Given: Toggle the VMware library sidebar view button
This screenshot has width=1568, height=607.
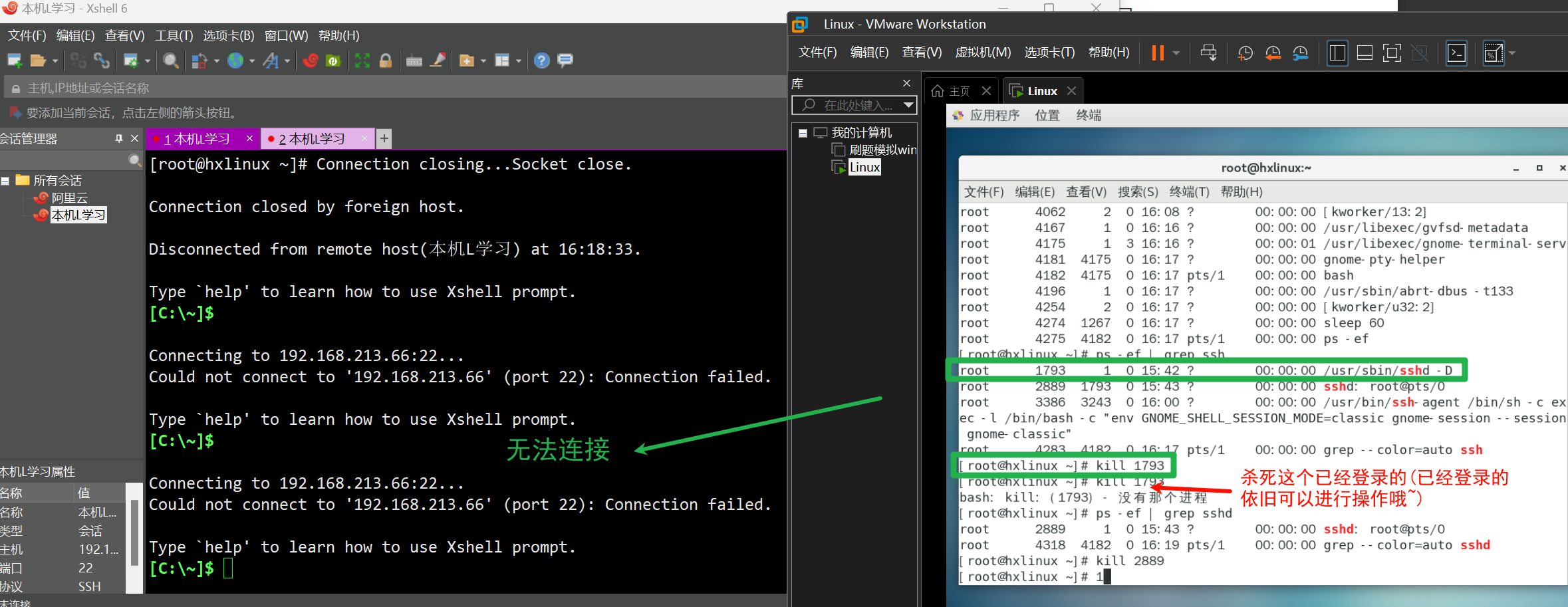Looking at the screenshot, I should click(1337, 53).
